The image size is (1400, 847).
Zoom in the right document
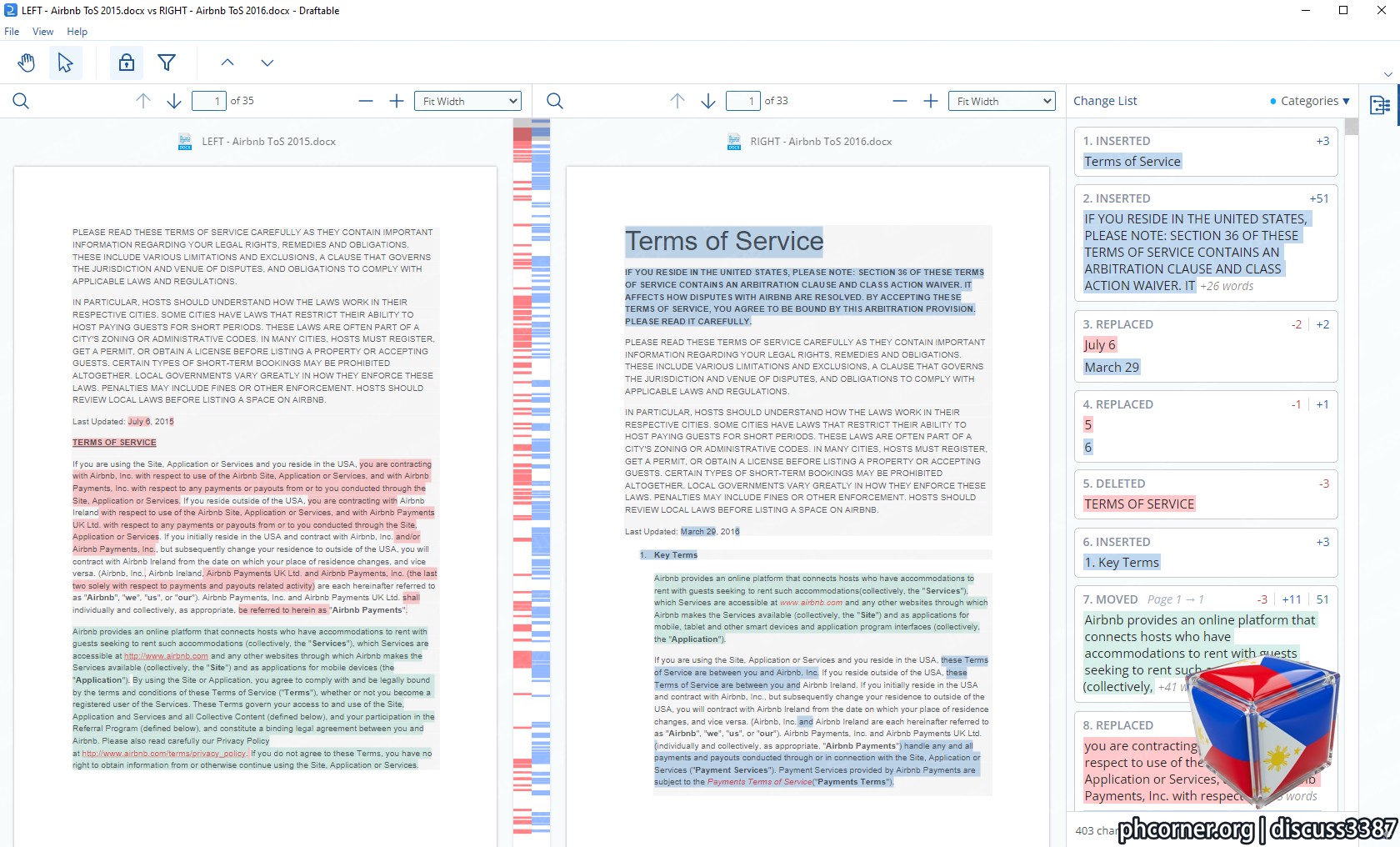(931, 101)
